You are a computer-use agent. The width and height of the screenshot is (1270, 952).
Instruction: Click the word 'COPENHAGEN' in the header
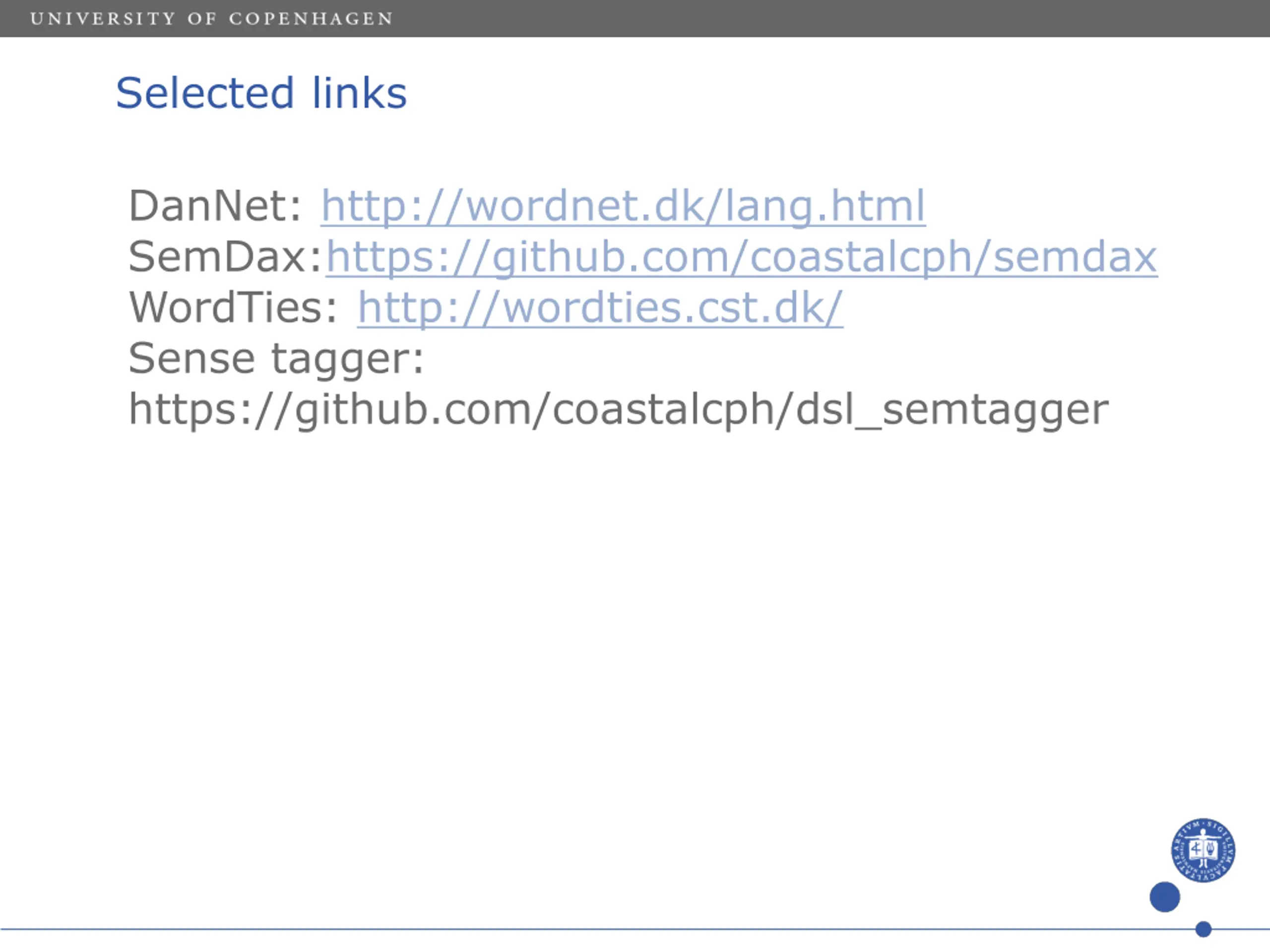click(311, 19)
